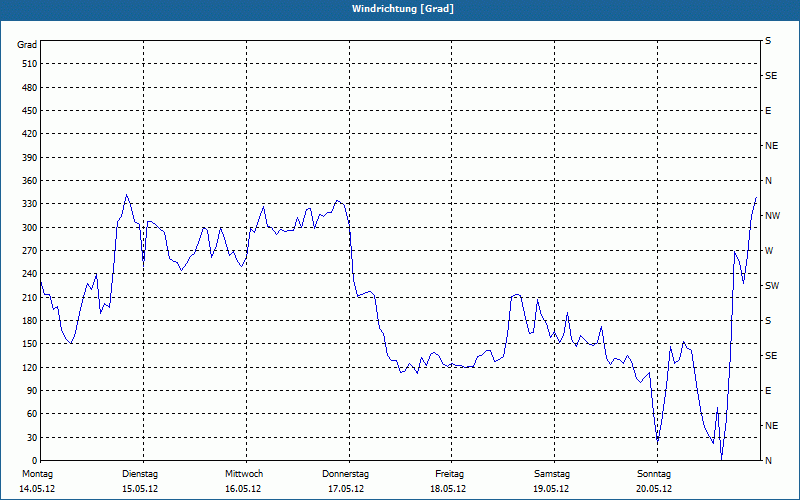
Task: Click the 0 y-axis value
Action: pos(34,461)
